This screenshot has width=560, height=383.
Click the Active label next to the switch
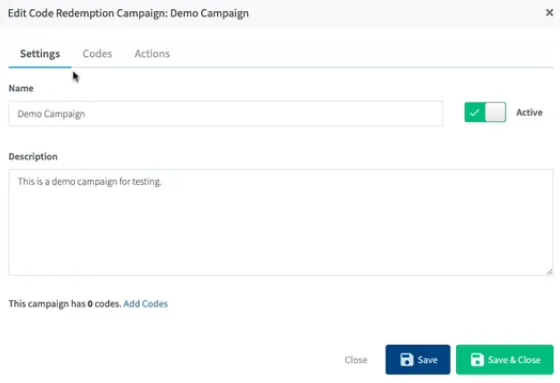[529, 113]
